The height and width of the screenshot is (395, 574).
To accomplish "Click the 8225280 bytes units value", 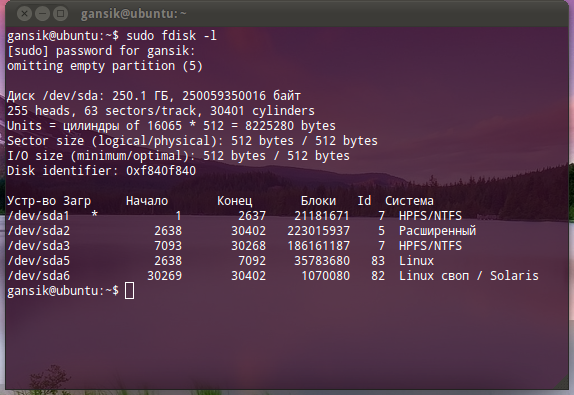I will tap(290, 126).
